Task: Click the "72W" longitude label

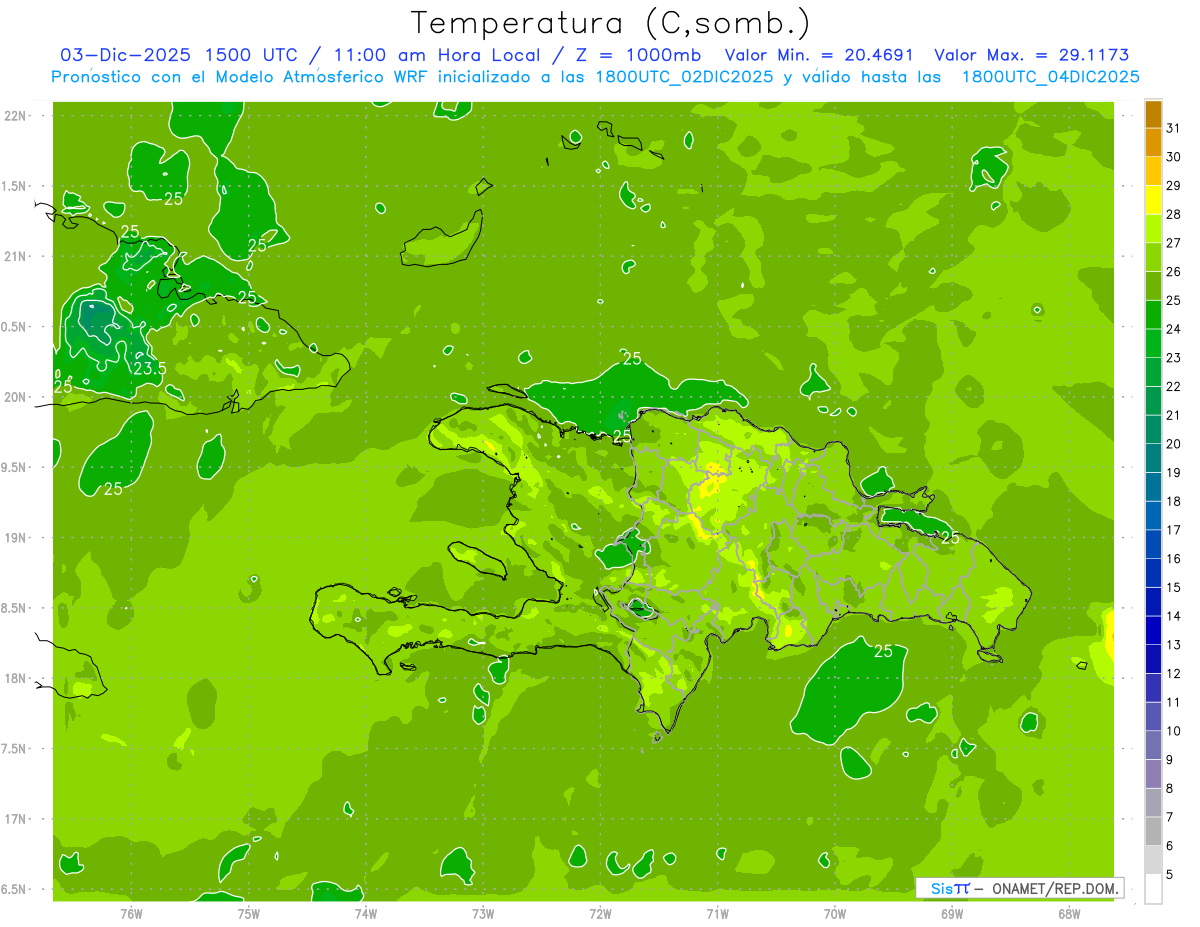Action: (x=601, y=913)
